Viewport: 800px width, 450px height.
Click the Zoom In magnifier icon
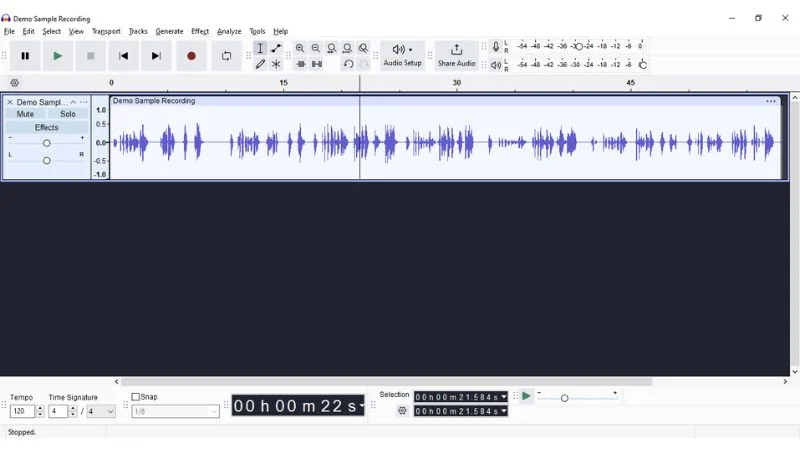[x=300, y=48]
